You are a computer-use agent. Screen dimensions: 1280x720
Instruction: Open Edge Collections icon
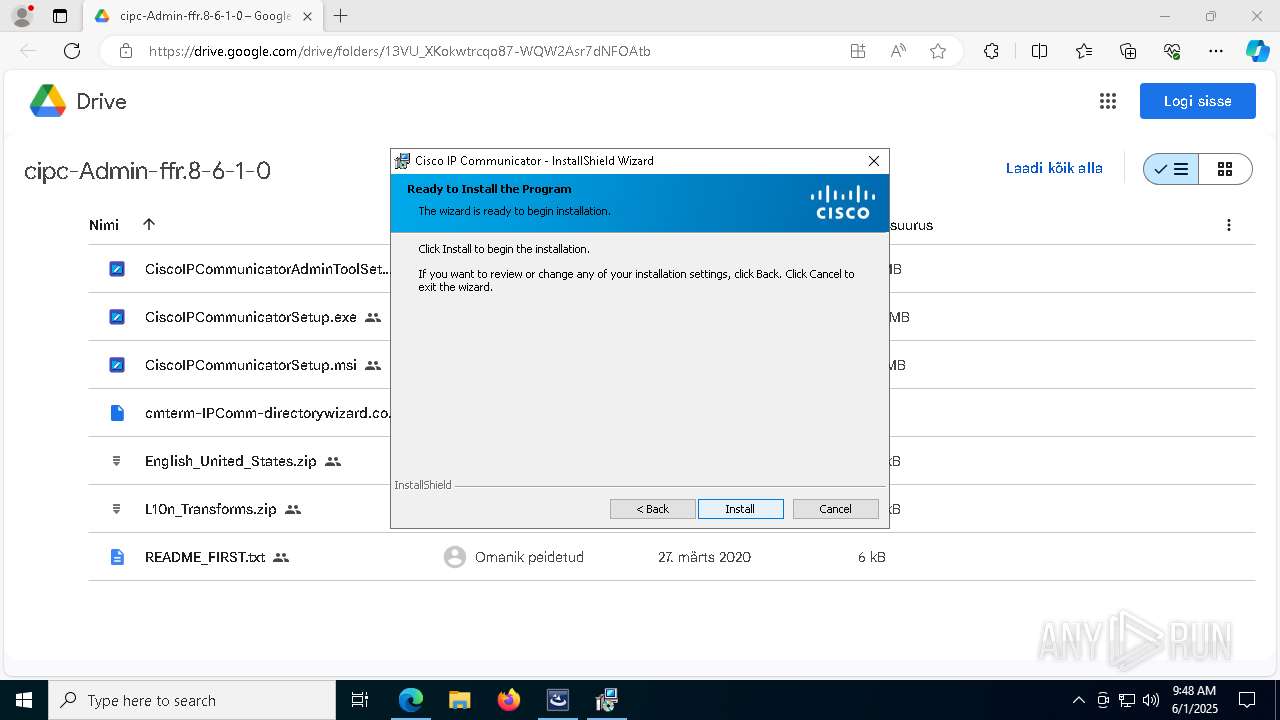pyautogui.click(x=1128, y=51)
